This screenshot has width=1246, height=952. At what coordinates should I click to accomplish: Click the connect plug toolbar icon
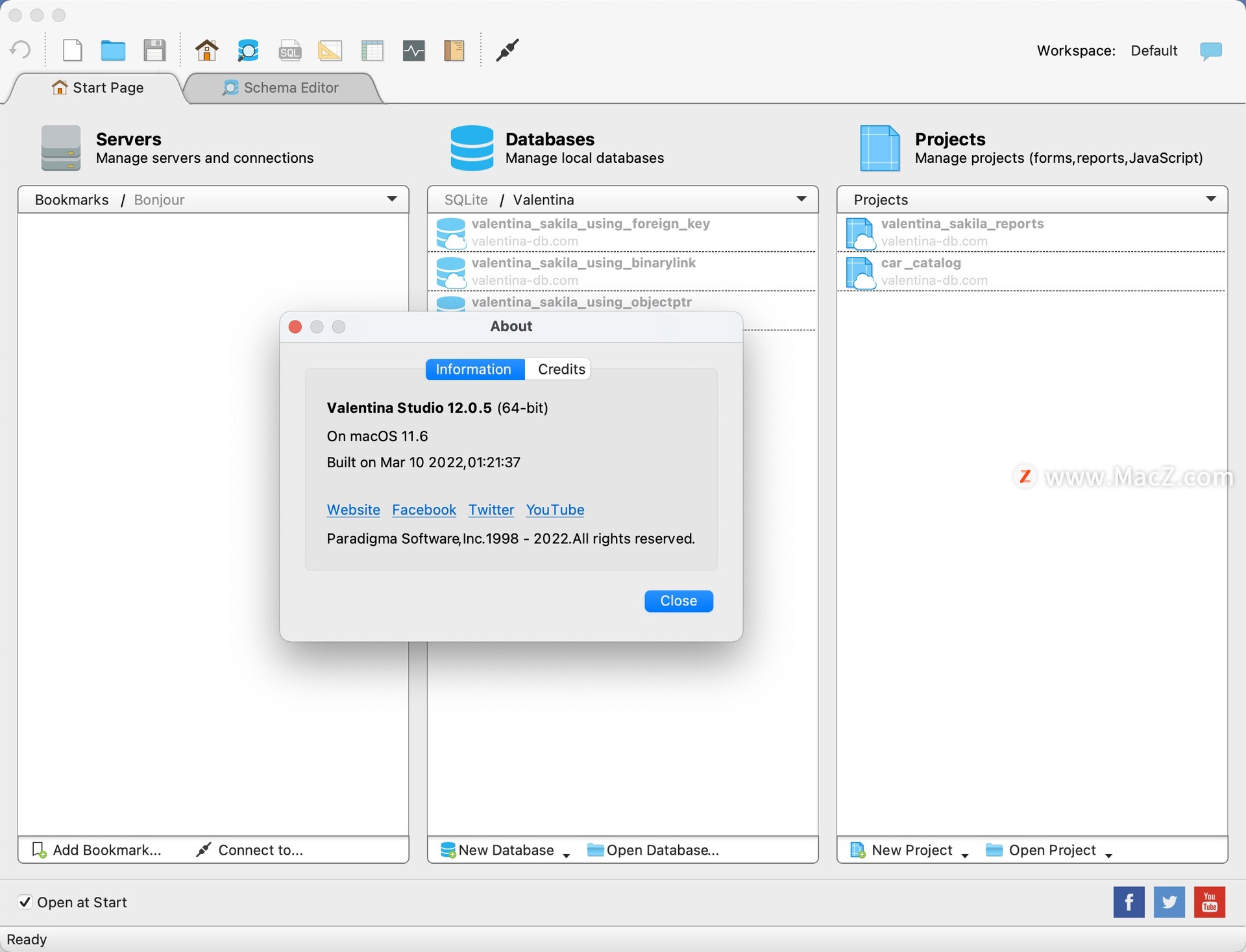507,50
